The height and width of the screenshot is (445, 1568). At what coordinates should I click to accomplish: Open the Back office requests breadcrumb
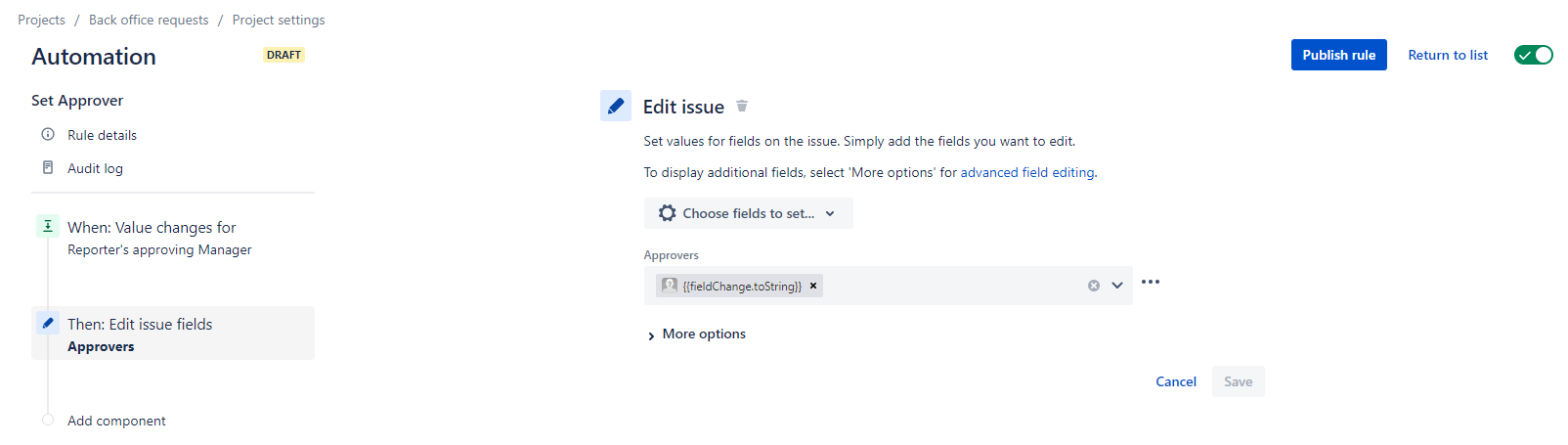pos(149,20)
